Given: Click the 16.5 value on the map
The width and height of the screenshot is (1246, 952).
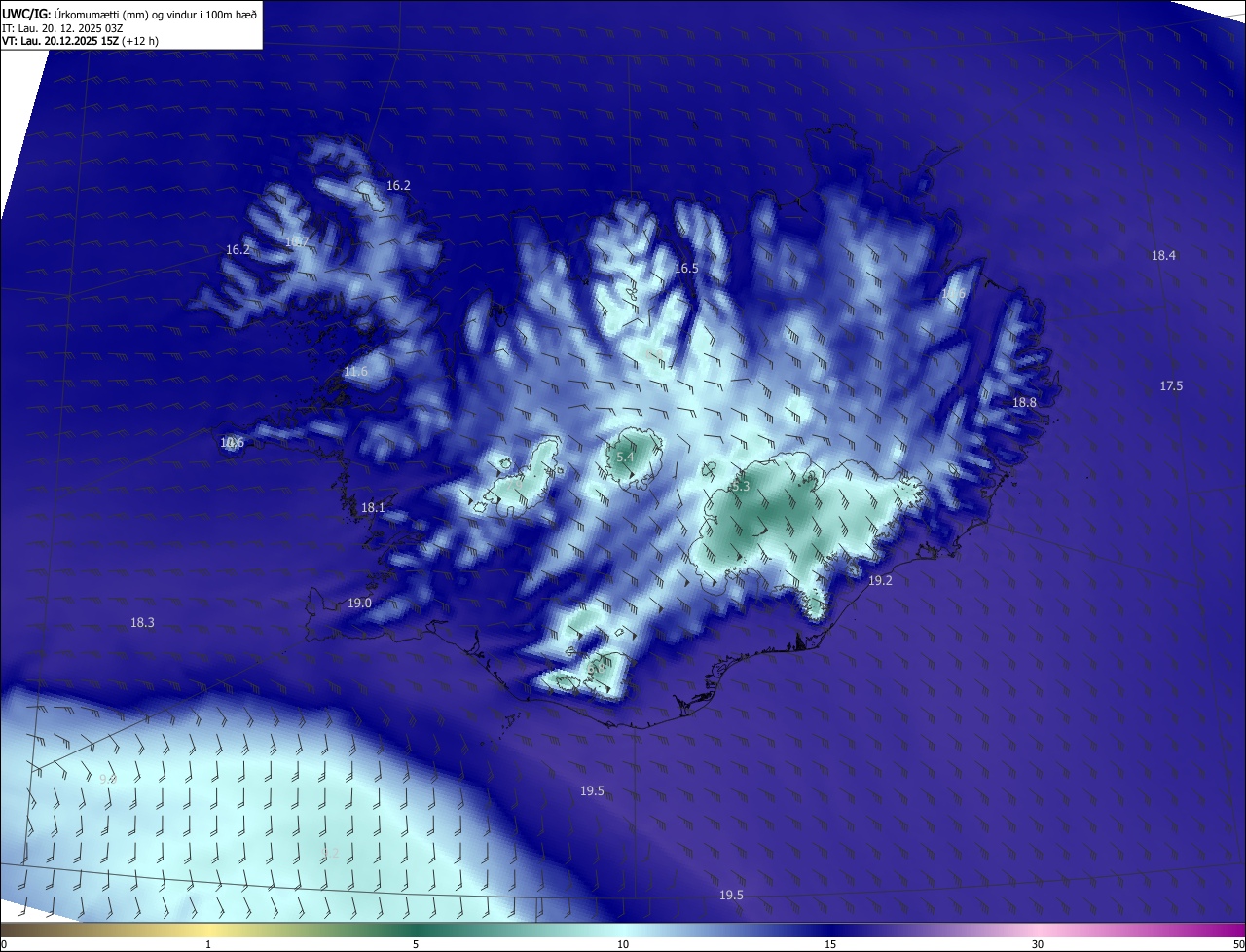Looking at the screenshot, I should click(x=687, y=268).
